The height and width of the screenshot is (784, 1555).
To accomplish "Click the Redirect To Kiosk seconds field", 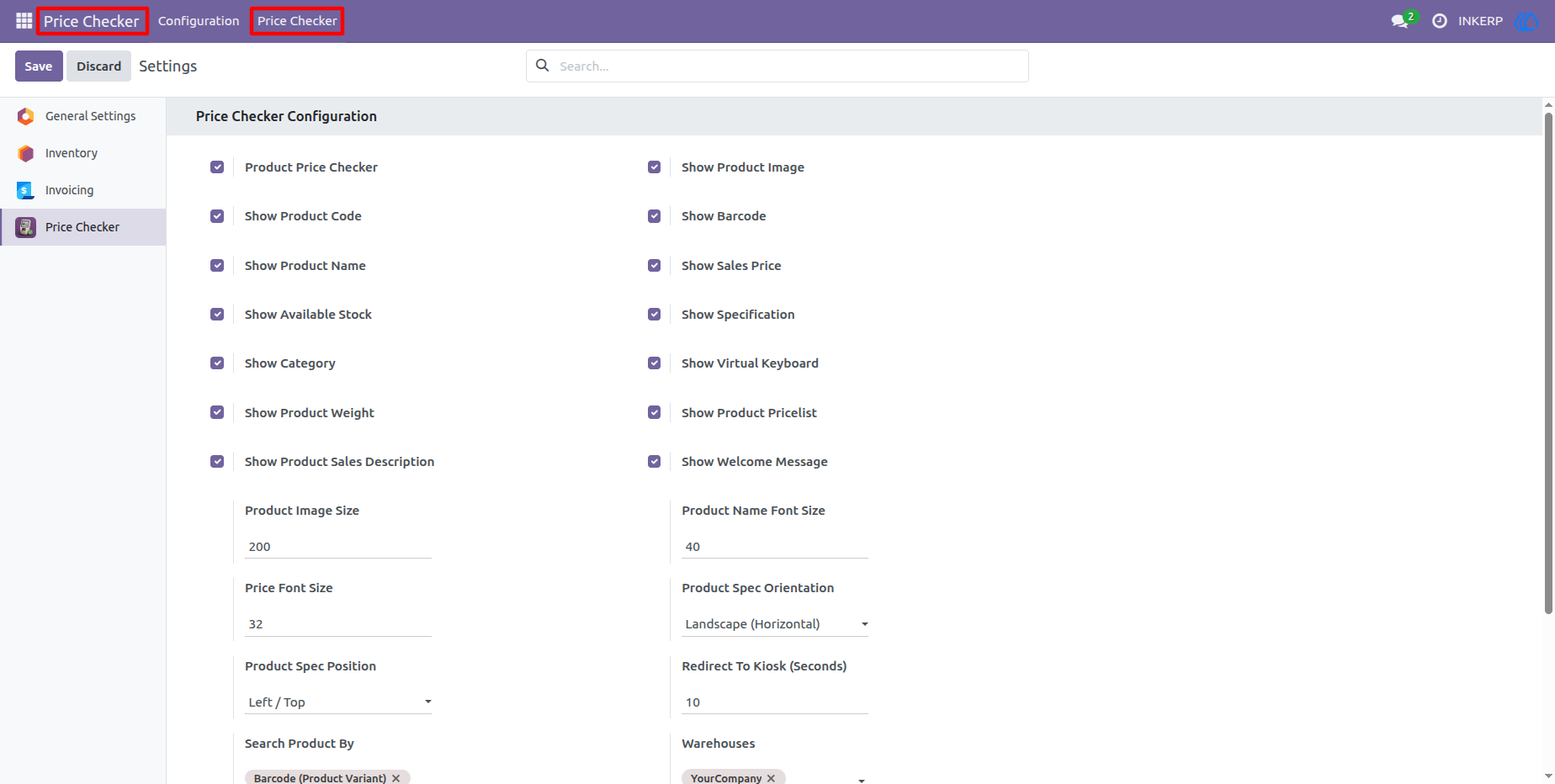I will (x=775, y=702).
